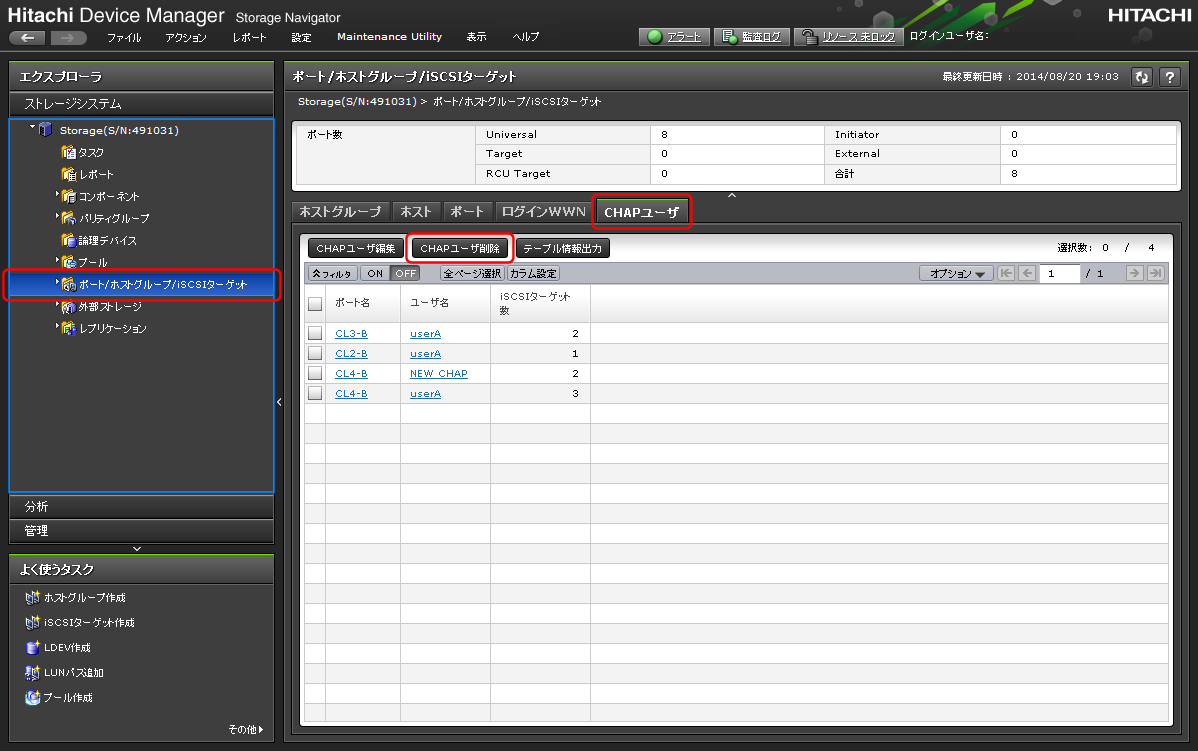Click the page number input field

point(1060,274)
